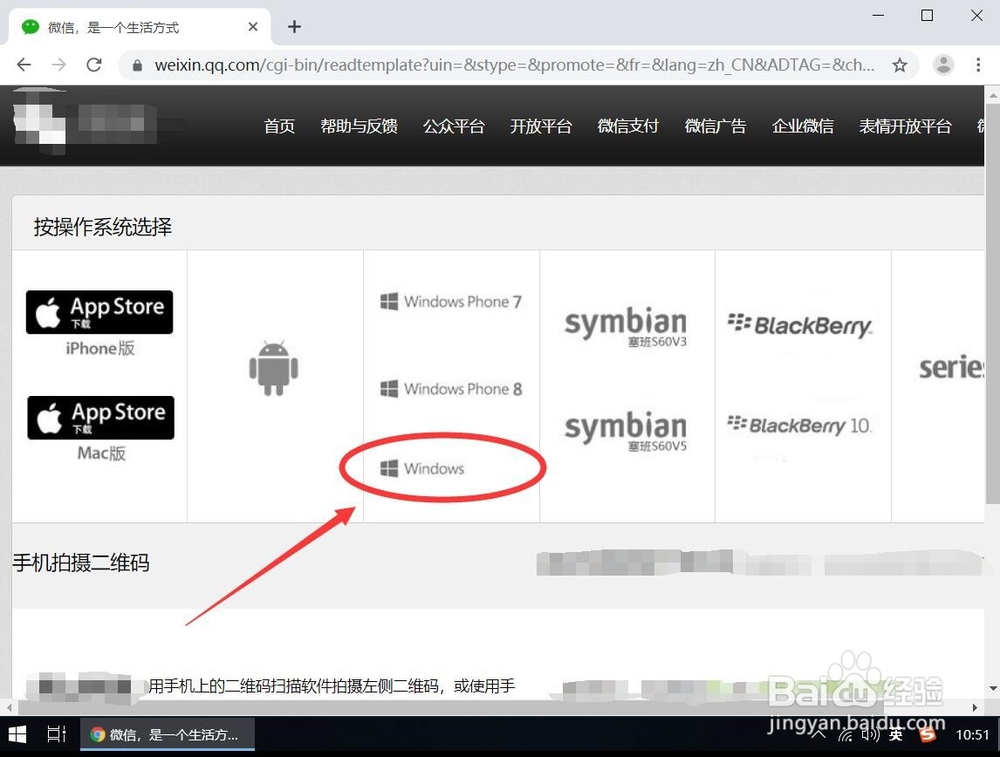
Task: Click the scrollbar up arrow
Action: (x=993, y=96)
